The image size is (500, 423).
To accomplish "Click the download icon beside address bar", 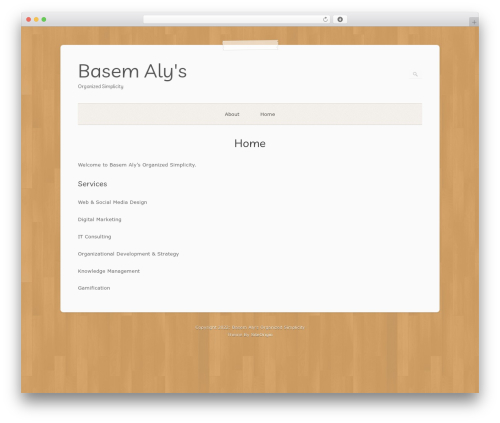I will tap(340, 19).
